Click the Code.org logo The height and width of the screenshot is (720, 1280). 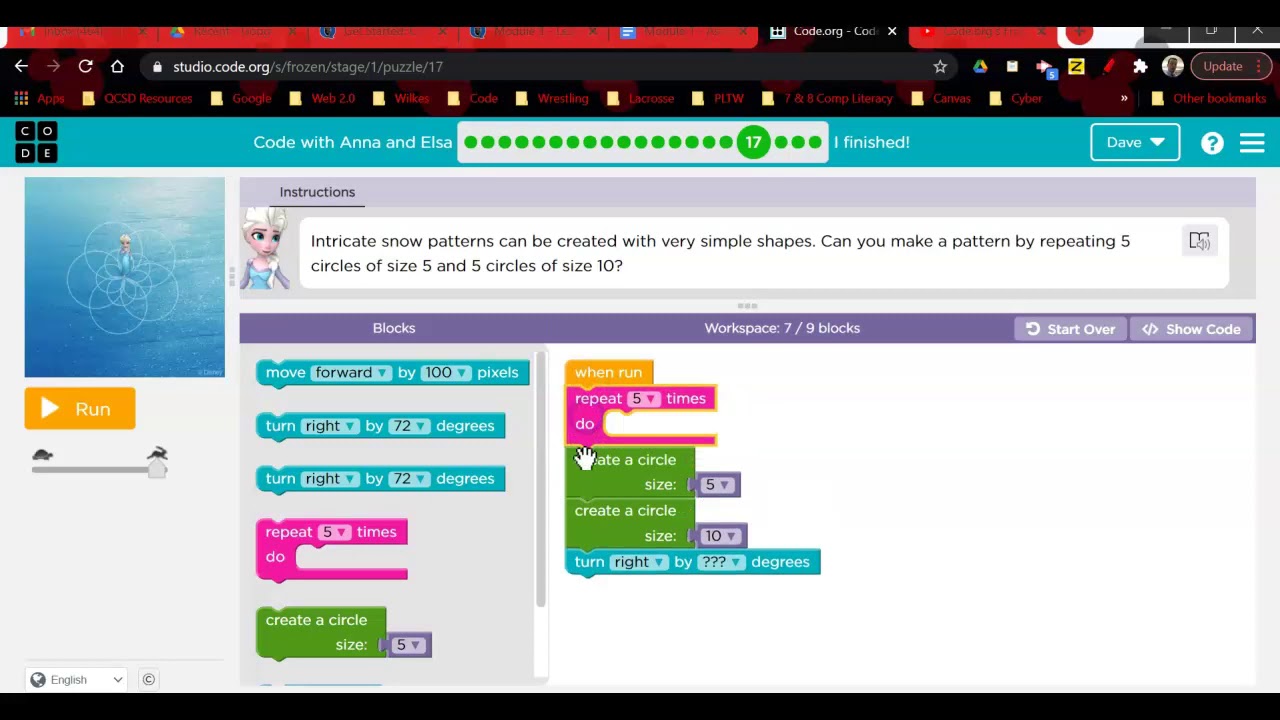[x=36, y=142]
